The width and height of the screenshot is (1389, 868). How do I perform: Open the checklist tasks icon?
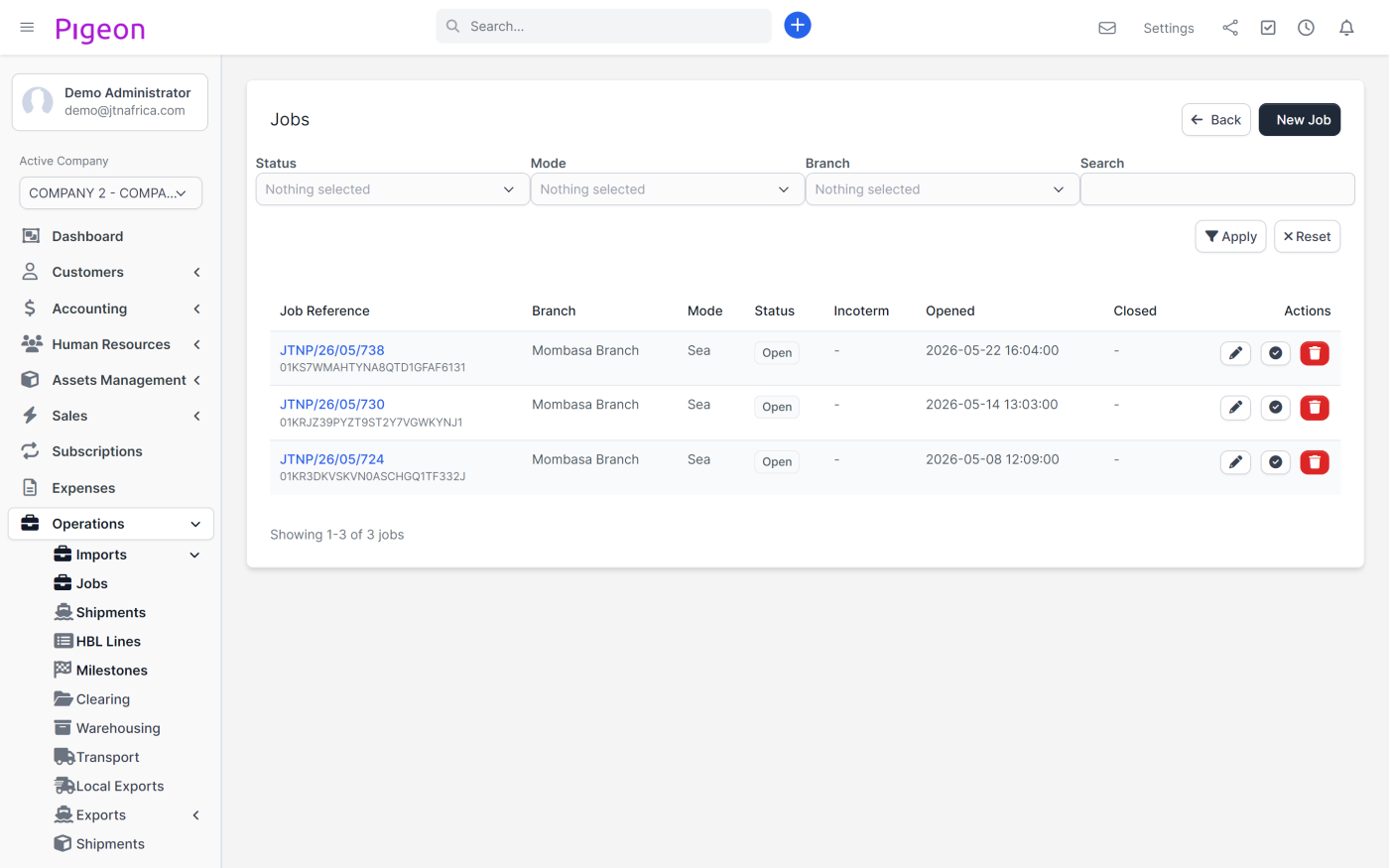(x=1268, y=28)
